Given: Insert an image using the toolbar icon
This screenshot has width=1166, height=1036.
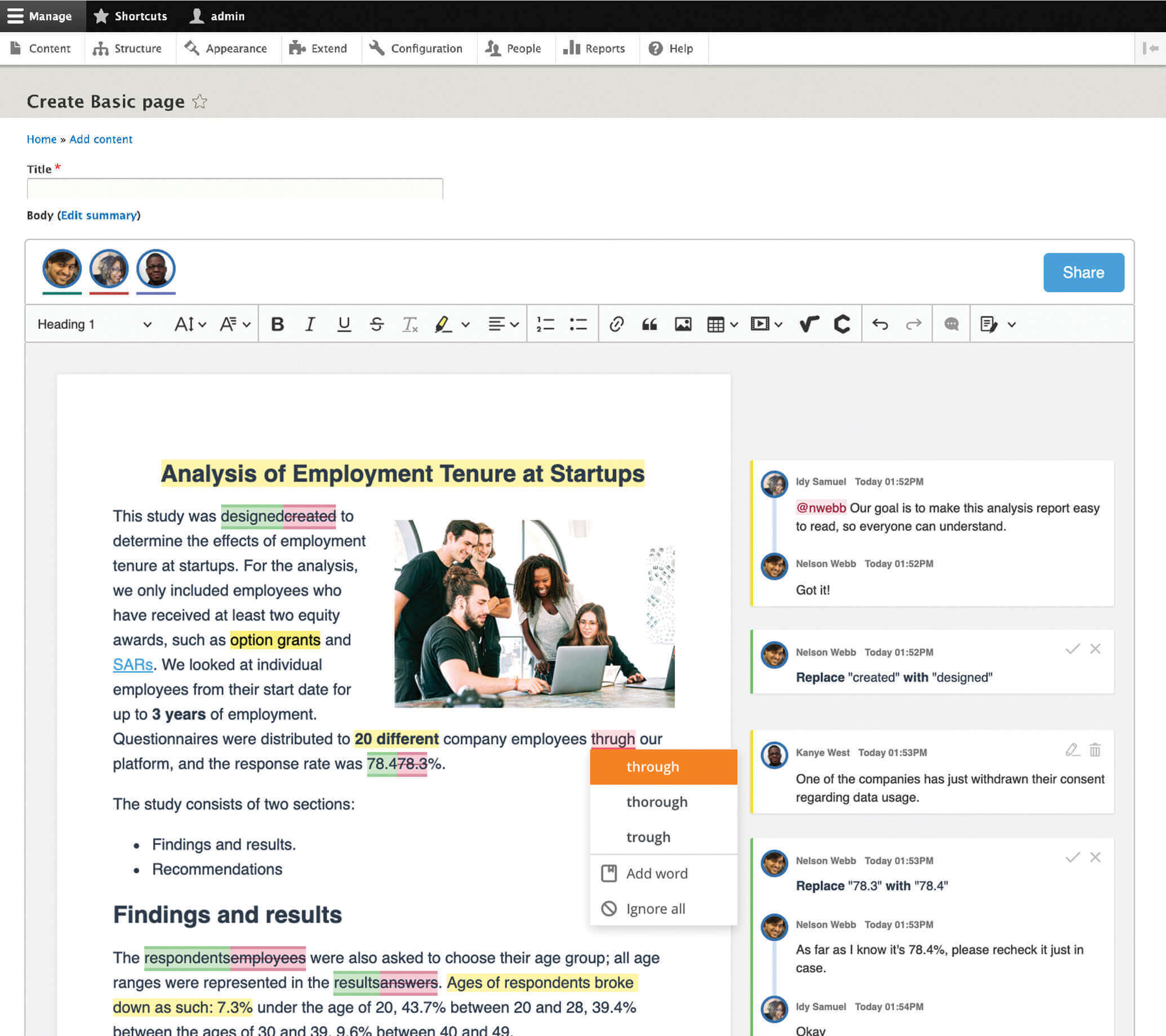Looking at the screenshot, I should [682, 324].
